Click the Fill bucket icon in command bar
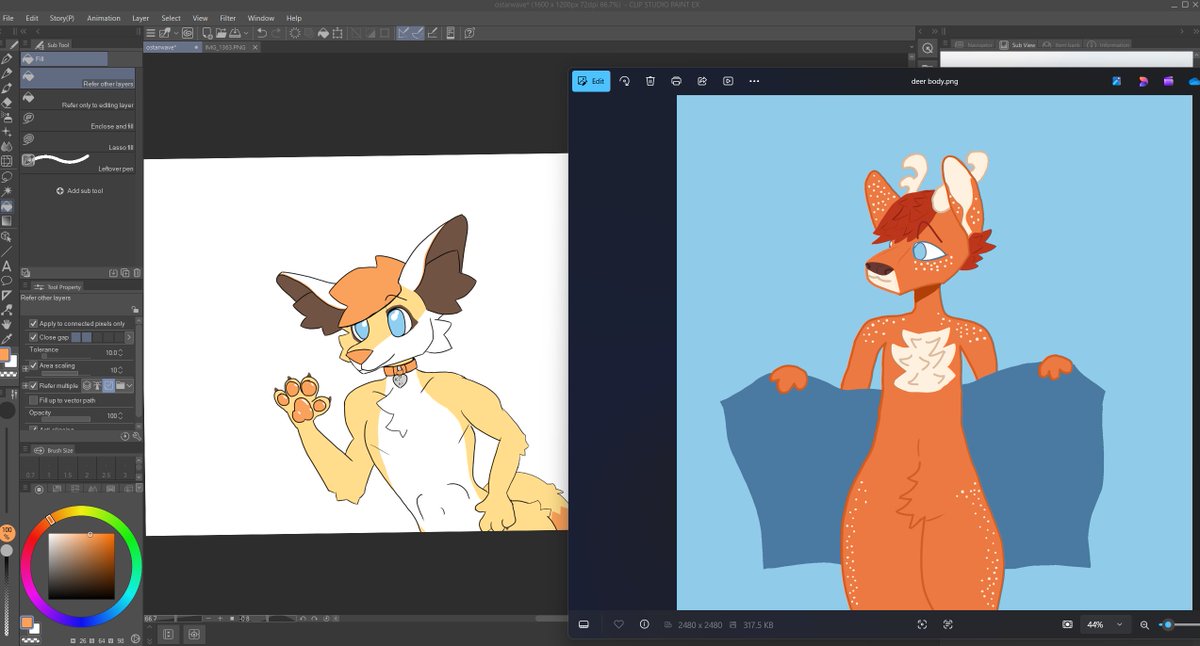 pyautogui.click(x=324, y=32)
